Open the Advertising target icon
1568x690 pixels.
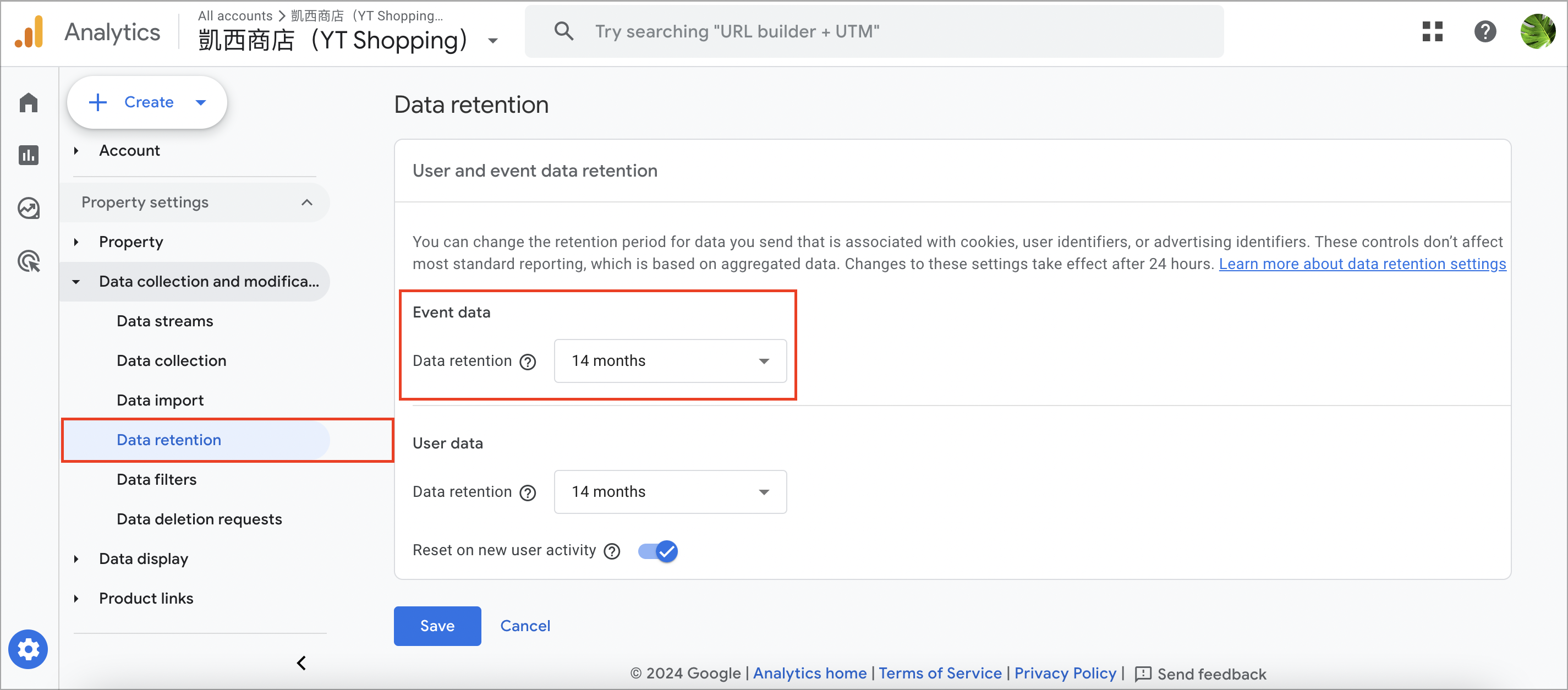click(29, 261)
